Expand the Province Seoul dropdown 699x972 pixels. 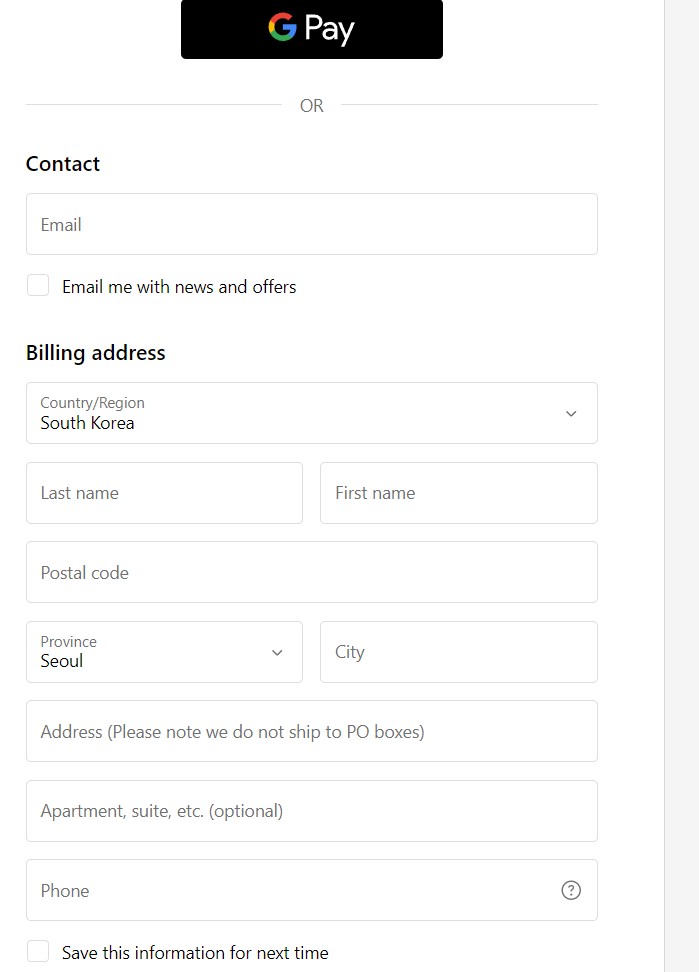pos(150,652)
